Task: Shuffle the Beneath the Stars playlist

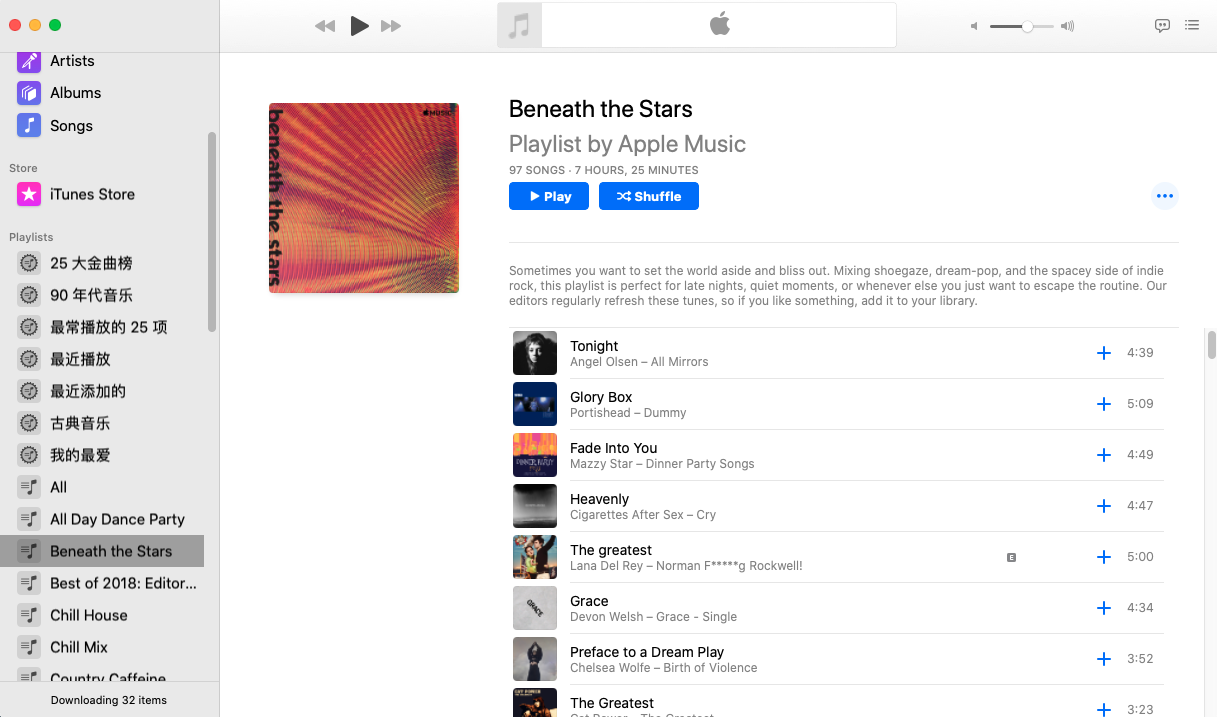Action: 649,196
